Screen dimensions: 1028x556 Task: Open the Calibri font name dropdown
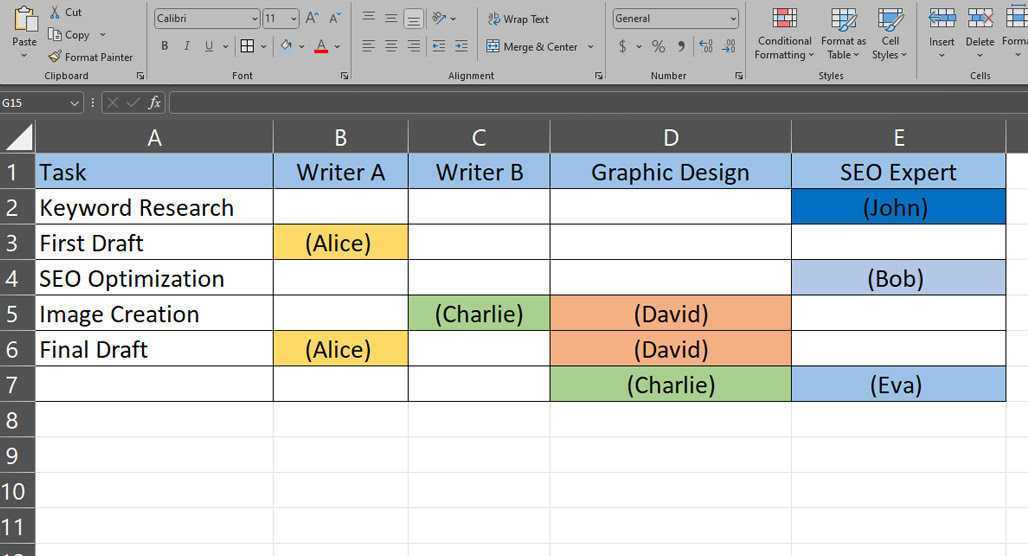(x=255, y=19)
